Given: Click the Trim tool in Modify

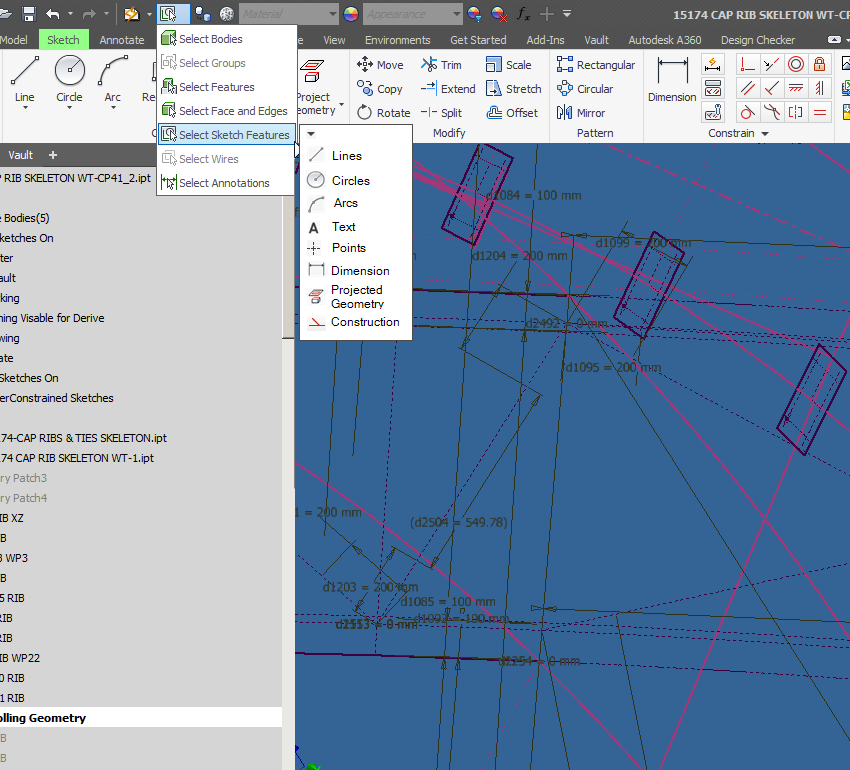Looking at the screenshot, I should (441, 65).
